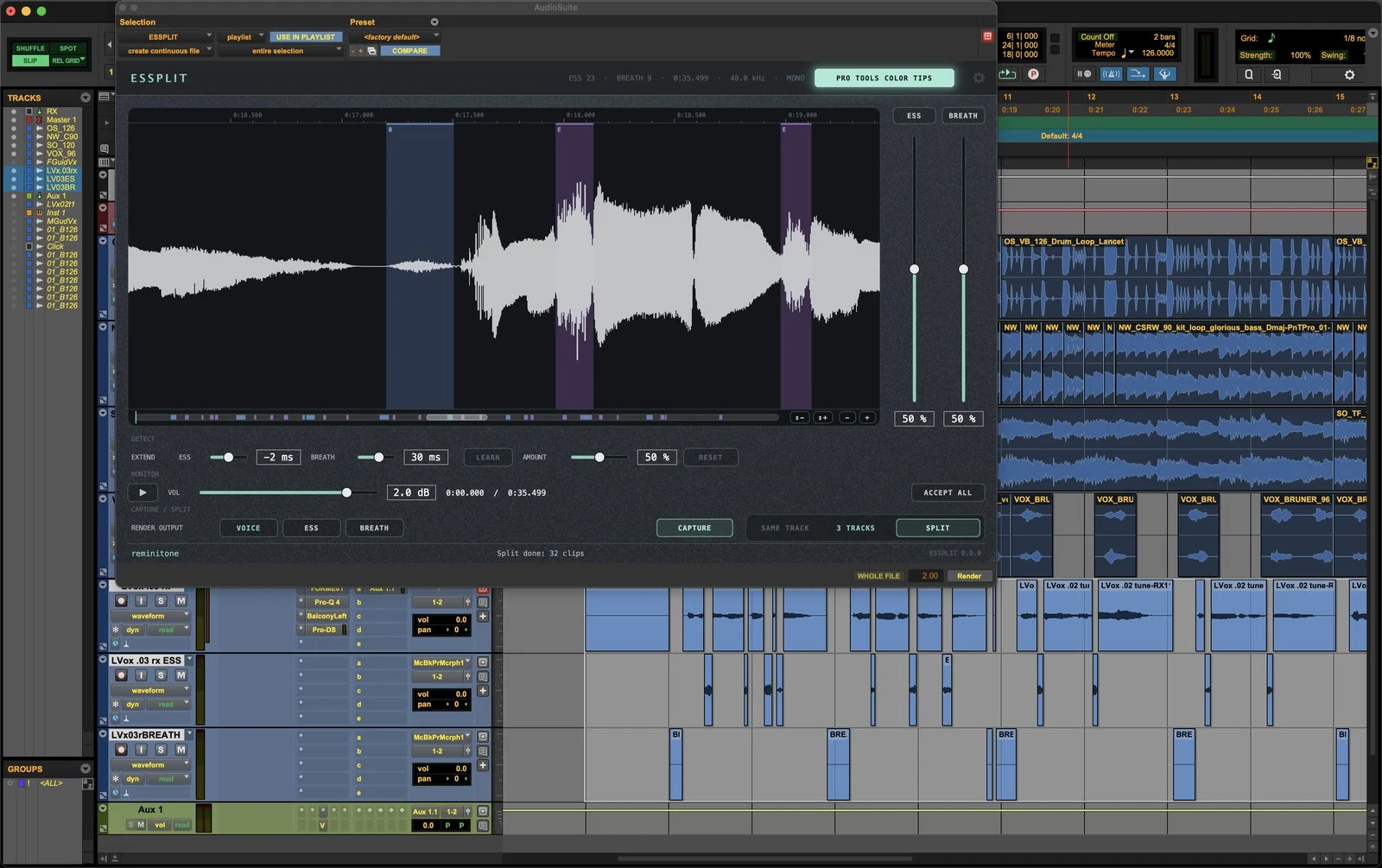Screen dimensions: 1382x868
Task: Open the playlist selection reference dropdown
Action: (x=241, y=37)
